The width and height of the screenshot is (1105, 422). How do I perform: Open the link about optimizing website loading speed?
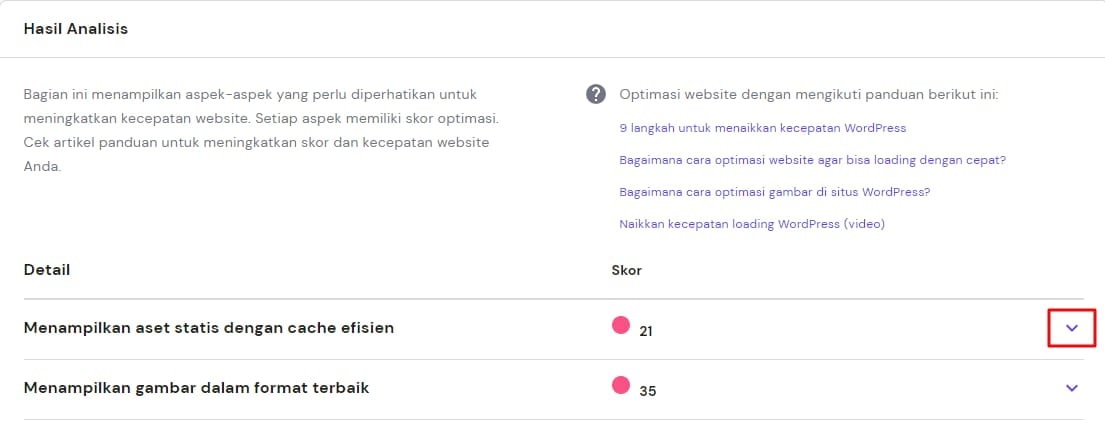tap(812, 160)
